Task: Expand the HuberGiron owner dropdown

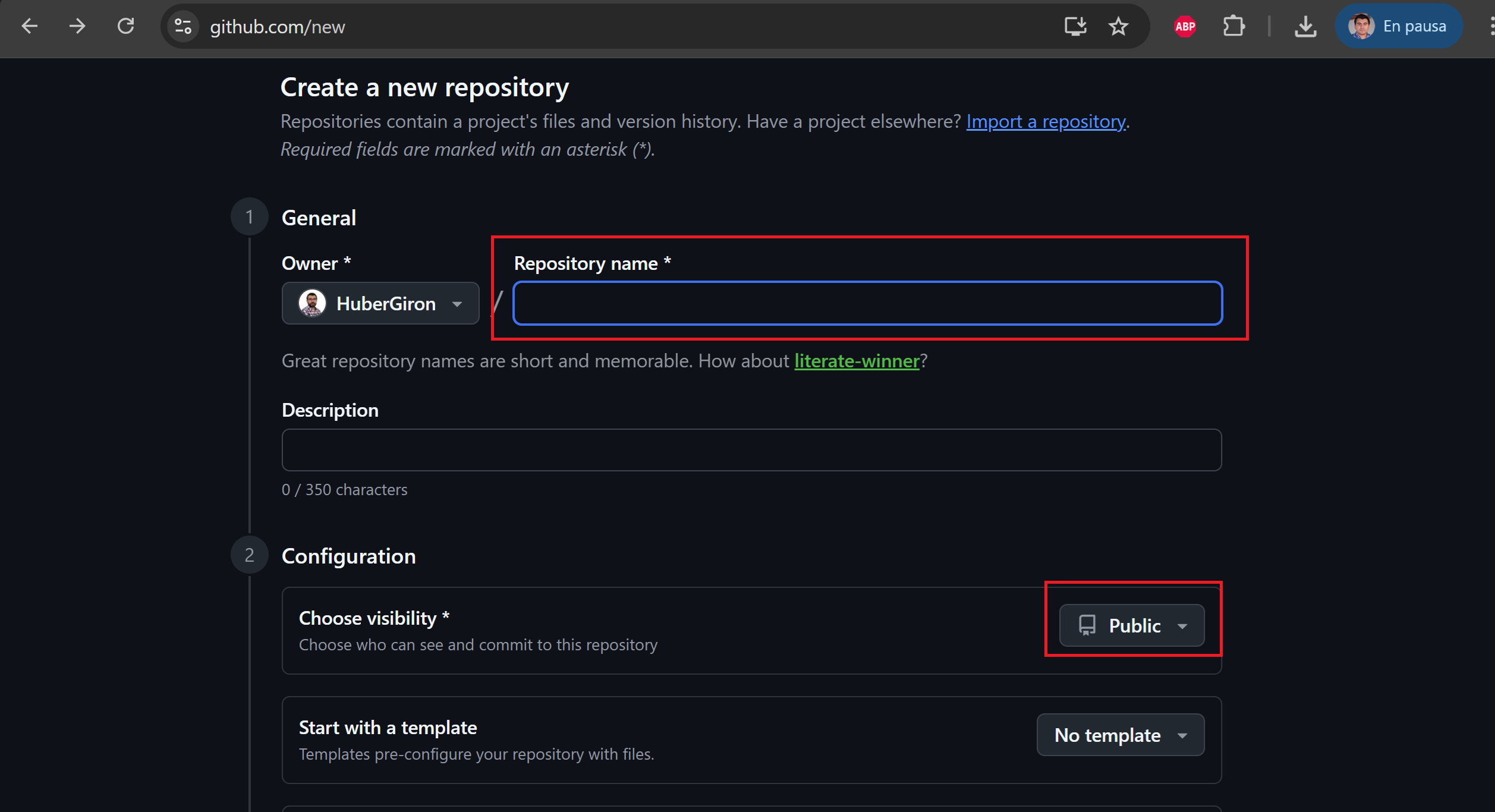Action: click(x=380, y=304)
